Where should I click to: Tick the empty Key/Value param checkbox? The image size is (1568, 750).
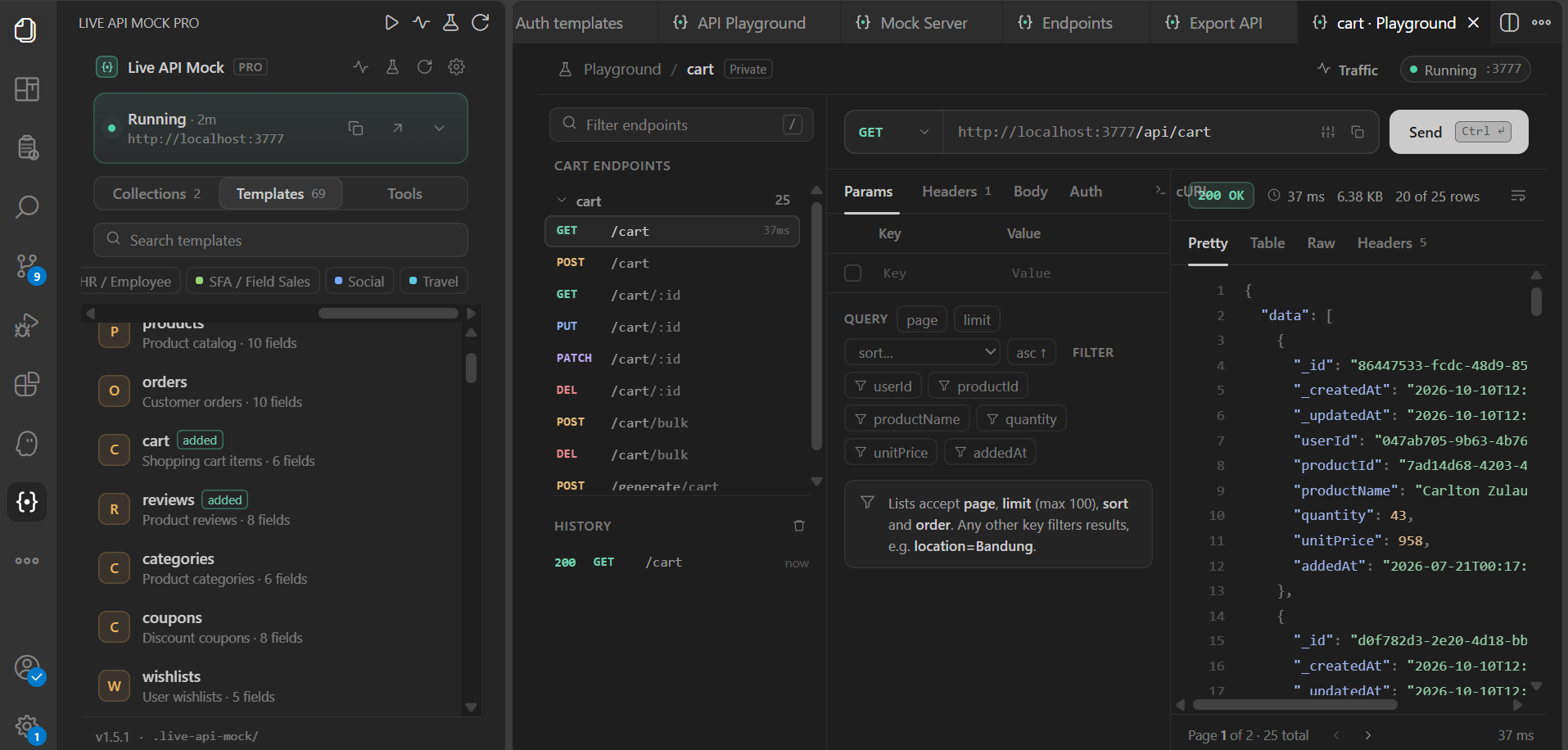pyautogui.click(x=852, y=273)
